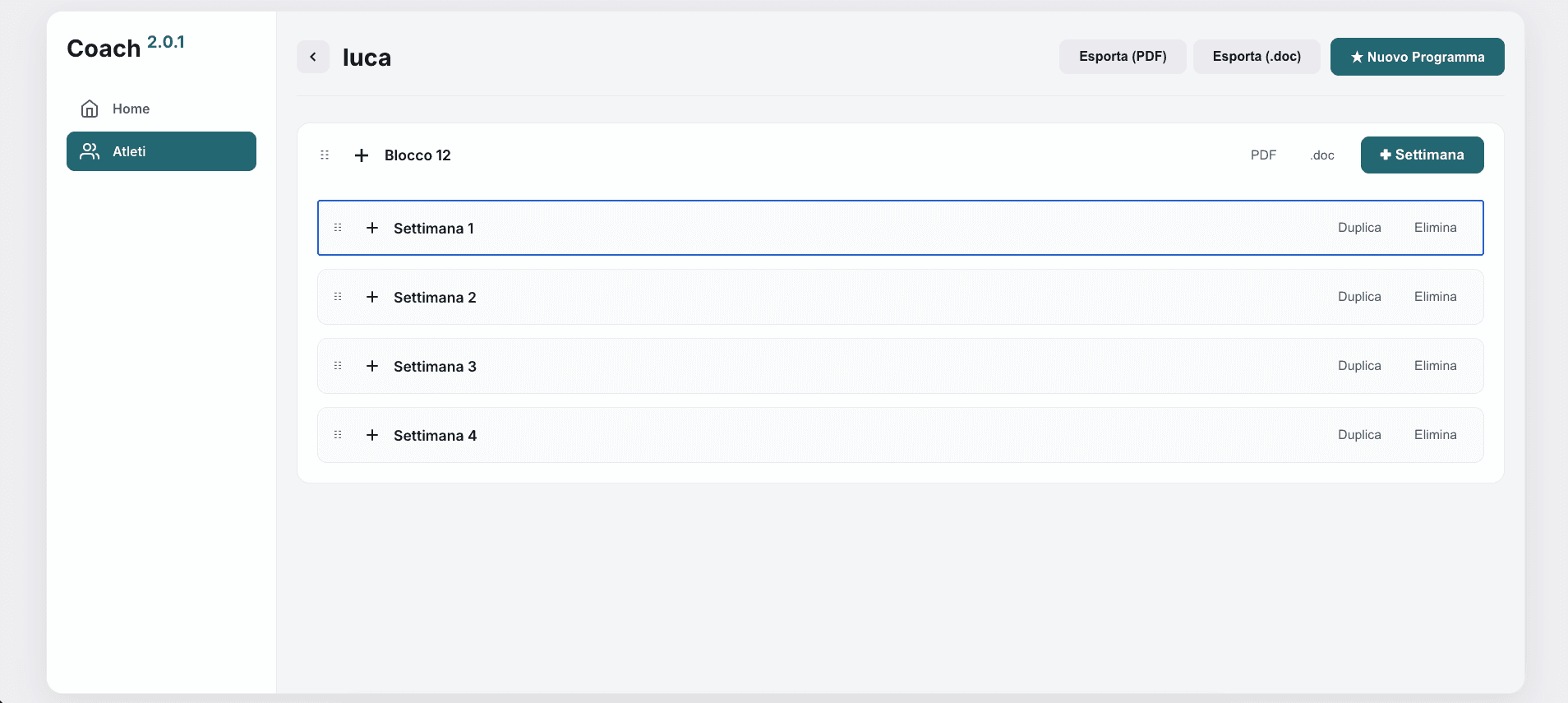Expand Settimana 1 with its plus icon
The height and width of the screenshot is (703, 1568).
(x=372, y=228)
